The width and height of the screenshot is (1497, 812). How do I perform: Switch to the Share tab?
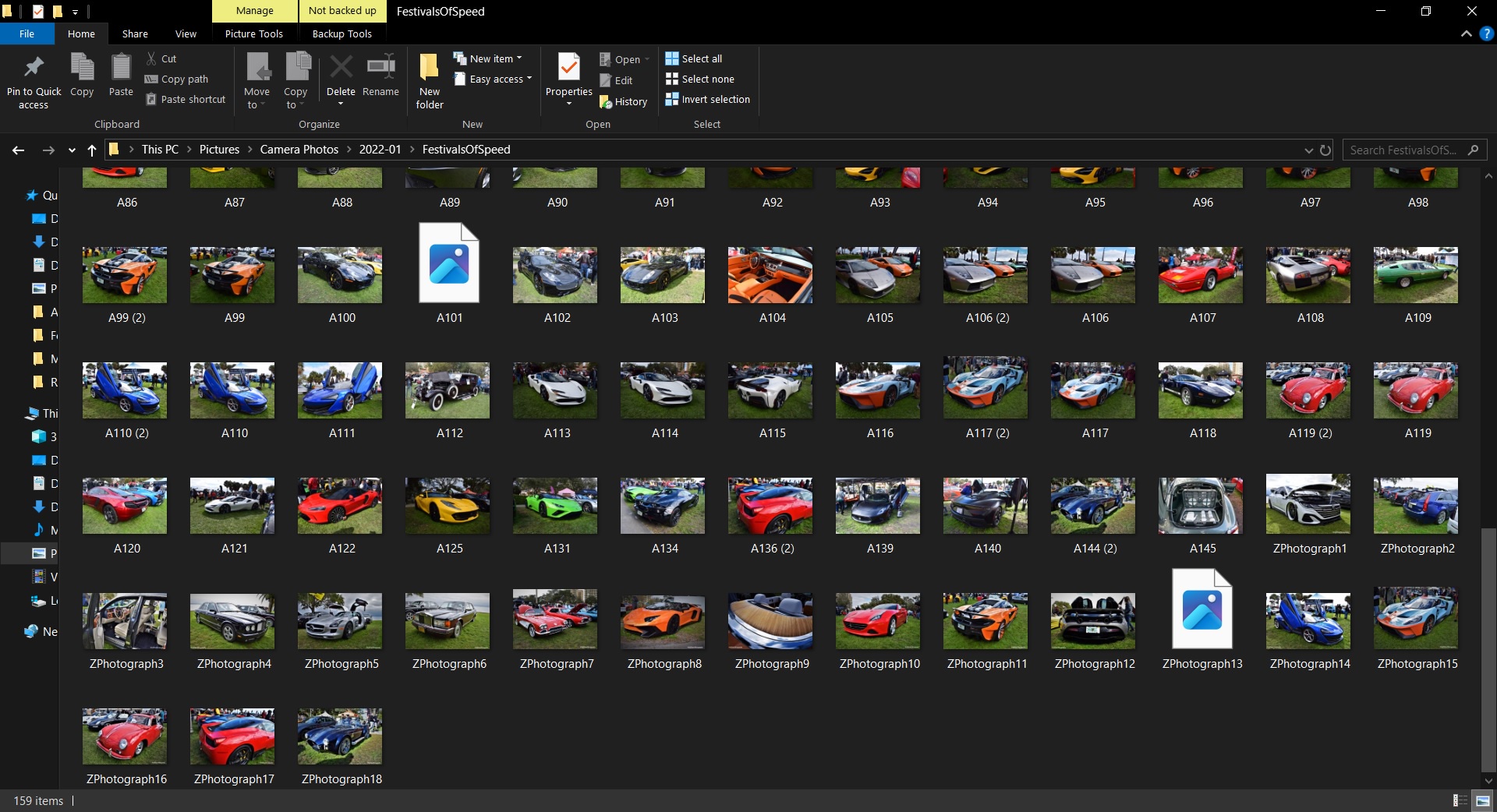click(135, 34)
